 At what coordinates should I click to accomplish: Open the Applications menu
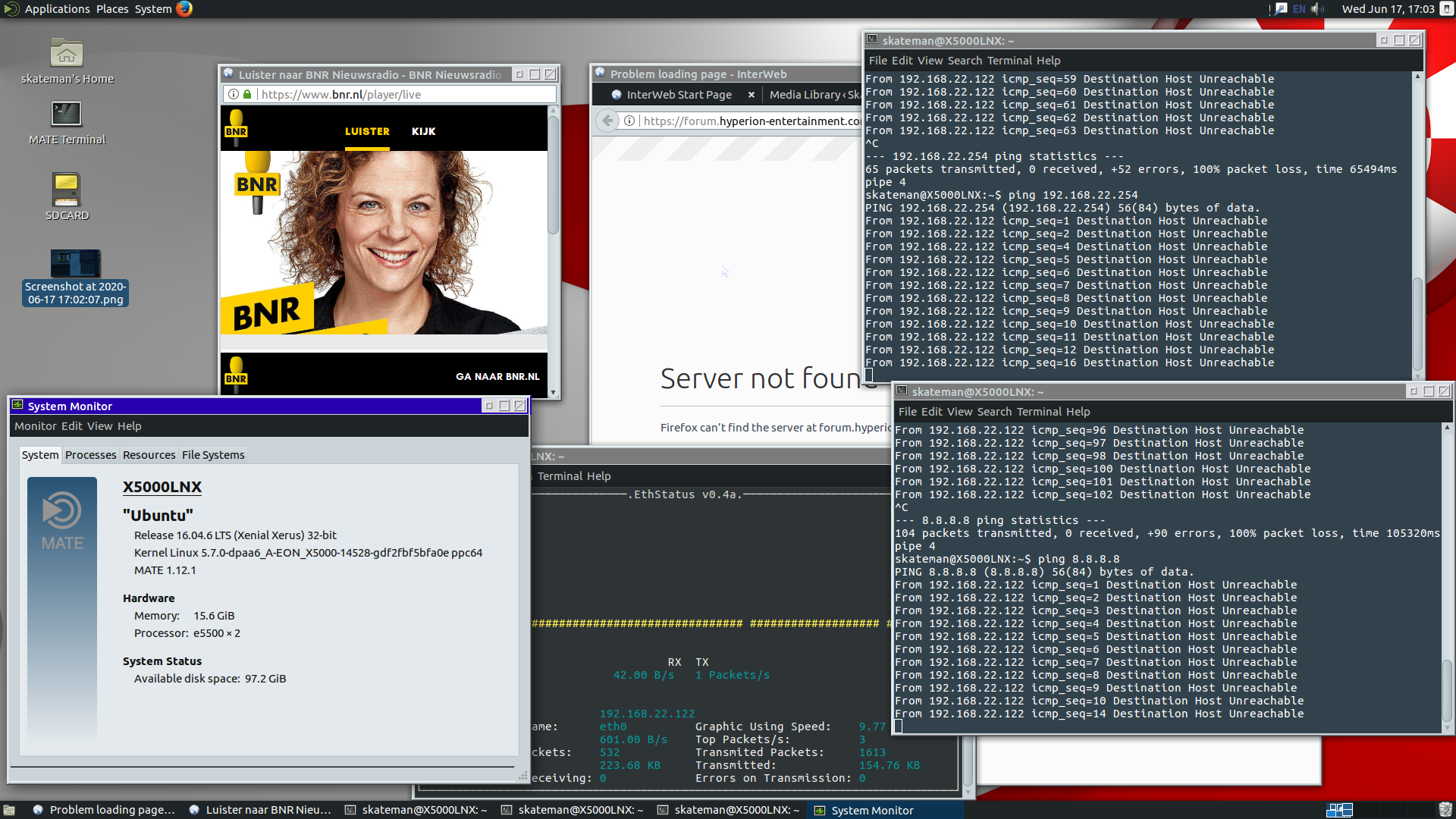[x=57, y=9]
